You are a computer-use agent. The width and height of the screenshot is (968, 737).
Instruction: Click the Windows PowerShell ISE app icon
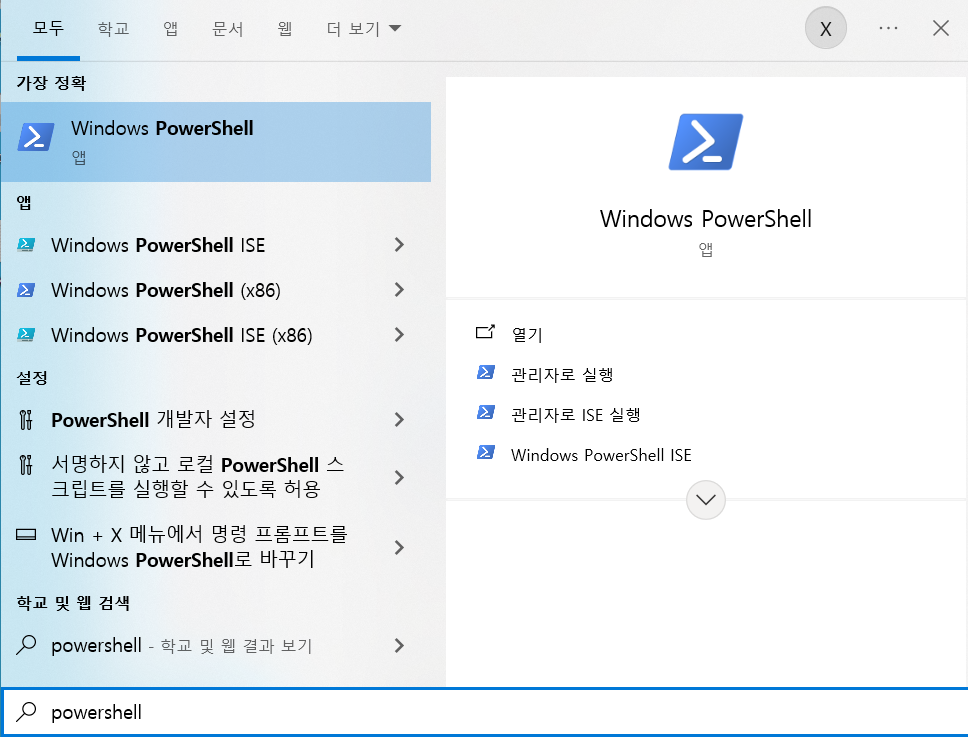(x=26, y=244)
